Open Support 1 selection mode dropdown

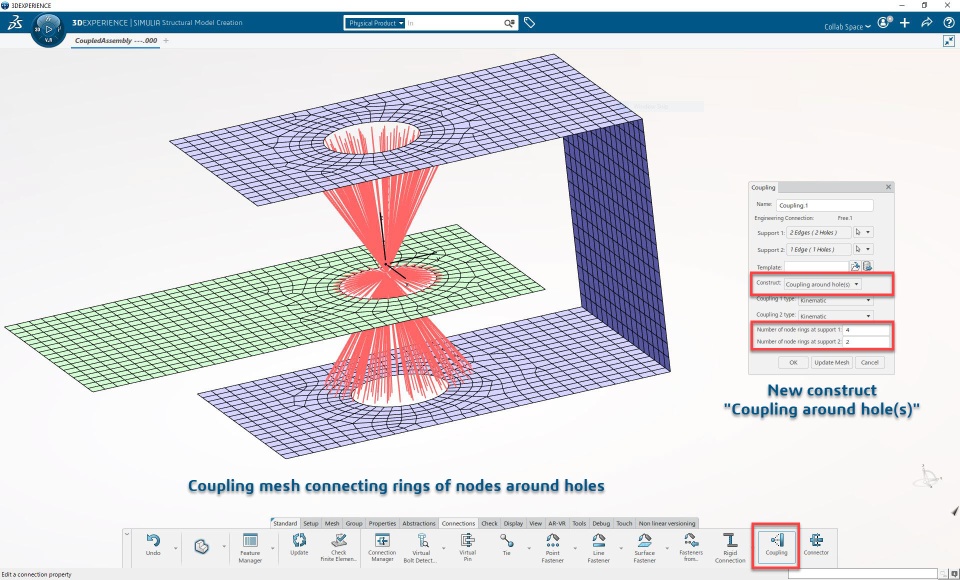(x=863, y=232)
